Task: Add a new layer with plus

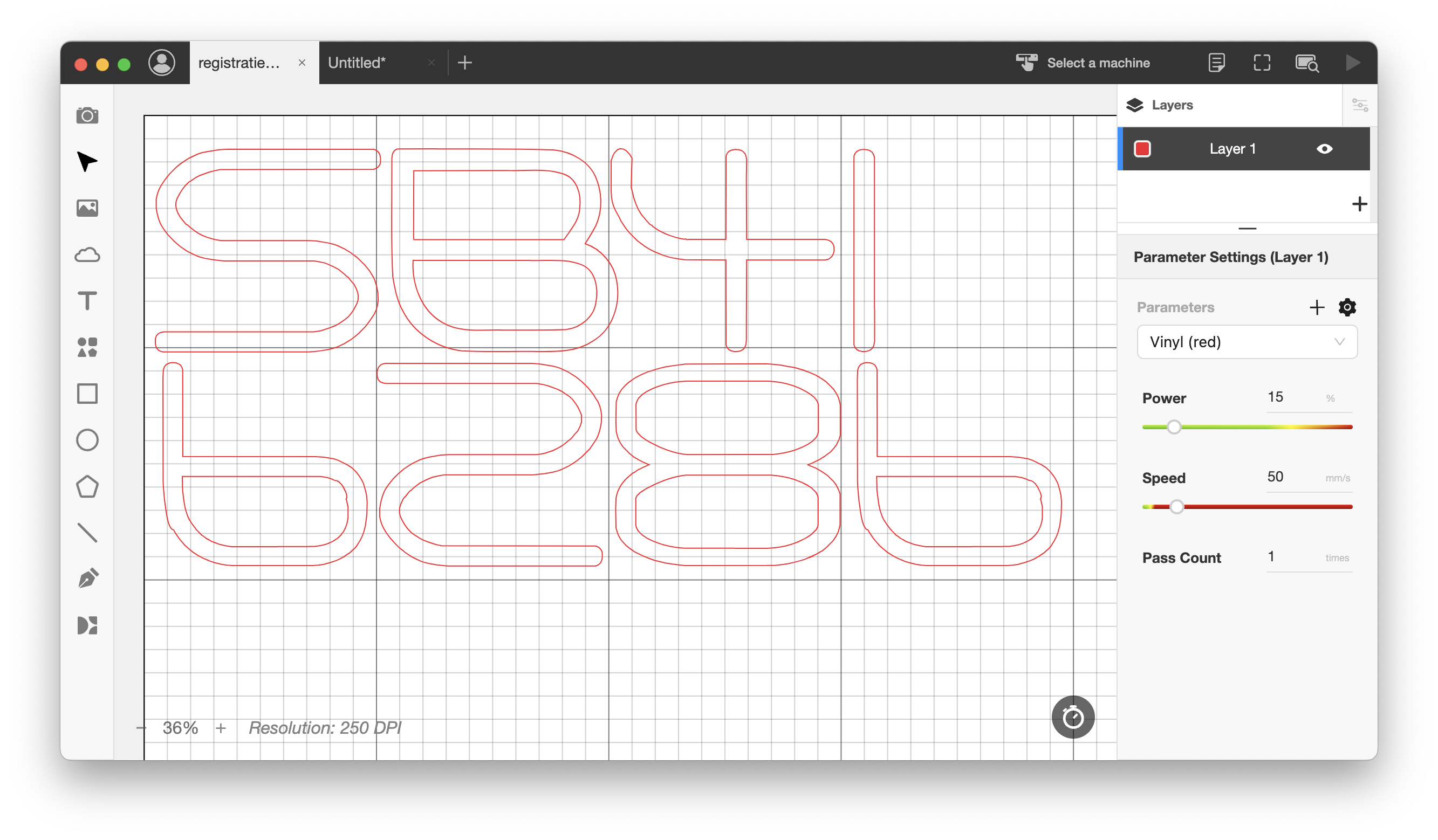Action: tap(1360, 204)
